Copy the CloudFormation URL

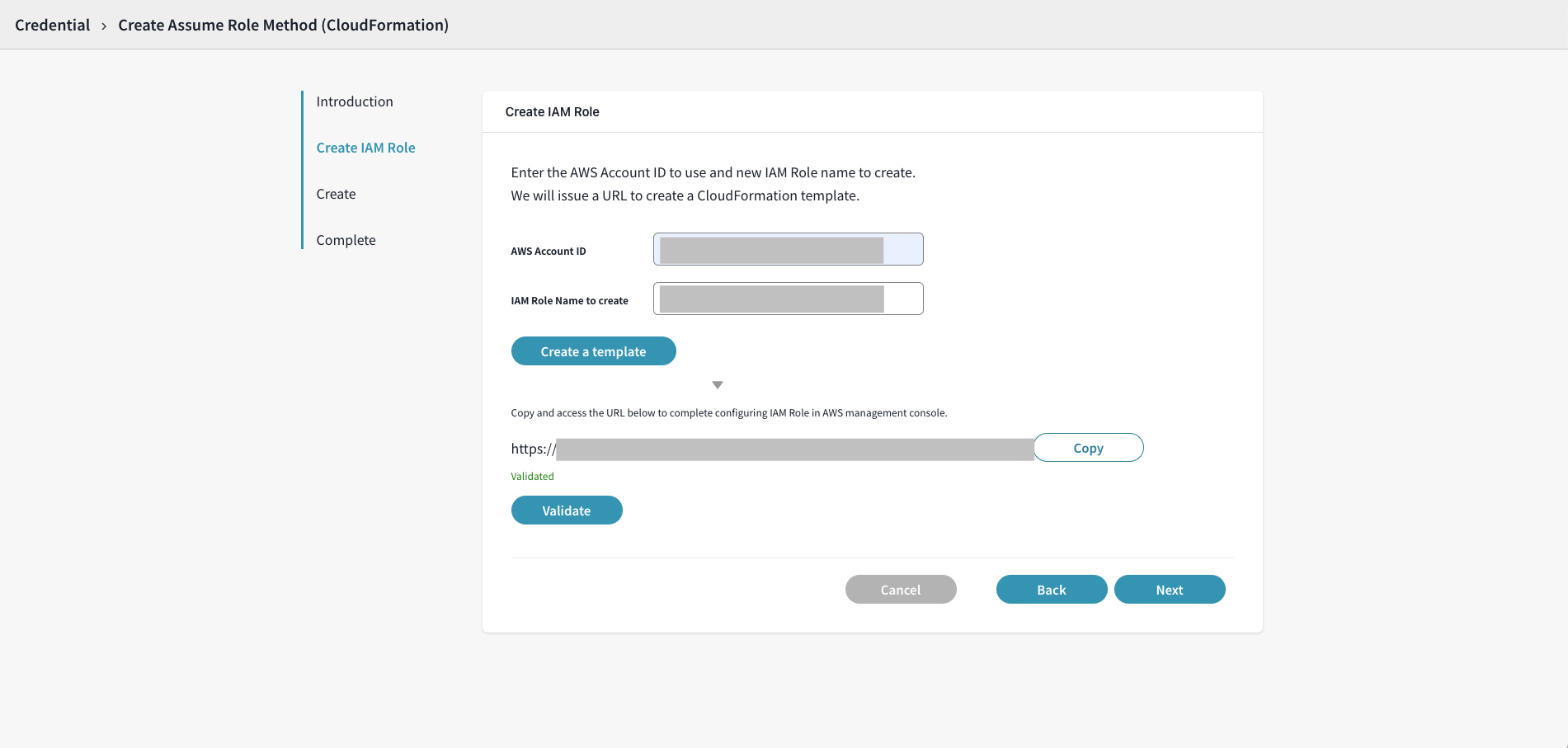pos(1088,448)
